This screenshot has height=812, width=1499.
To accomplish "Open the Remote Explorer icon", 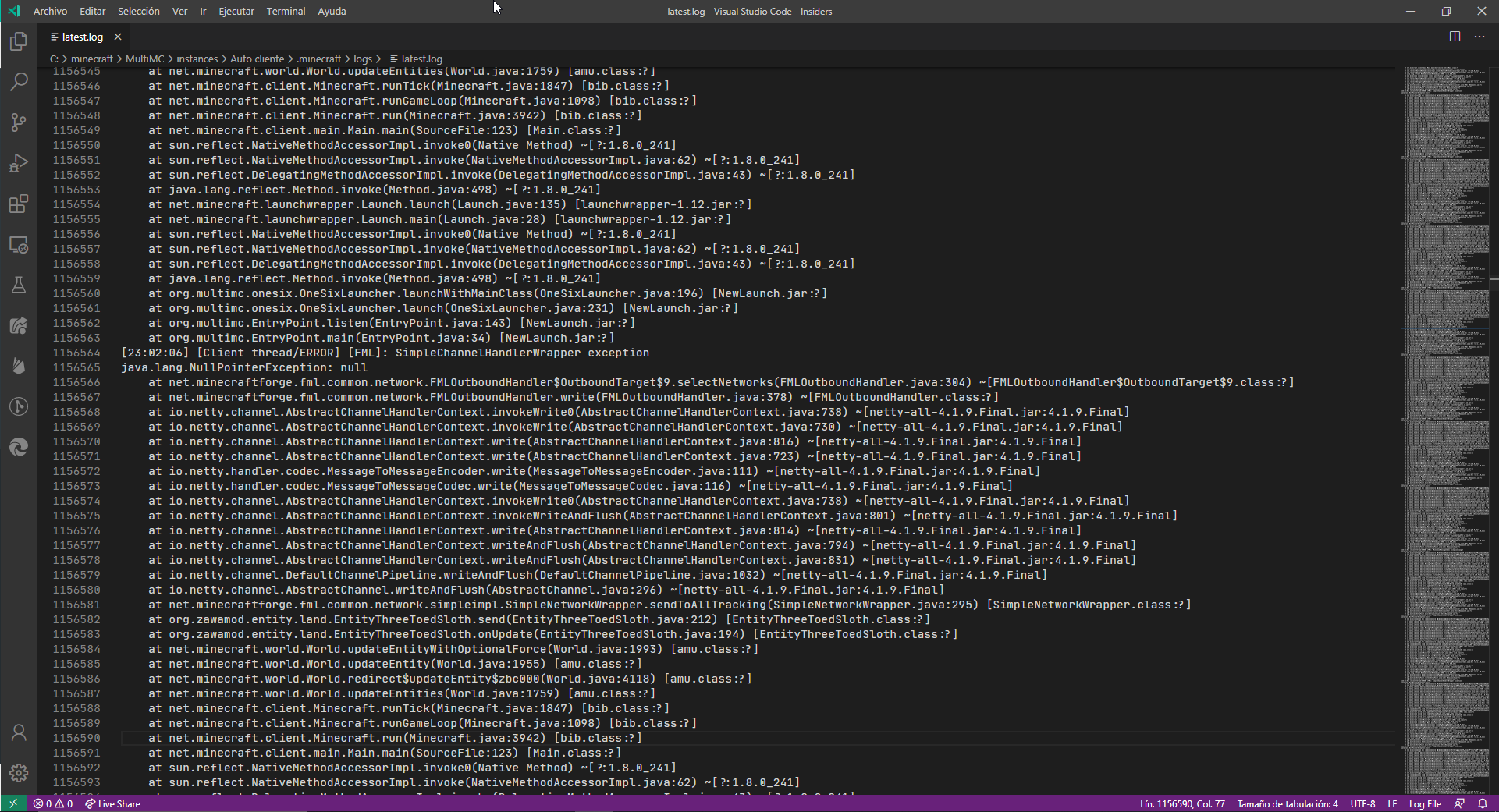I will coord(19,244).
